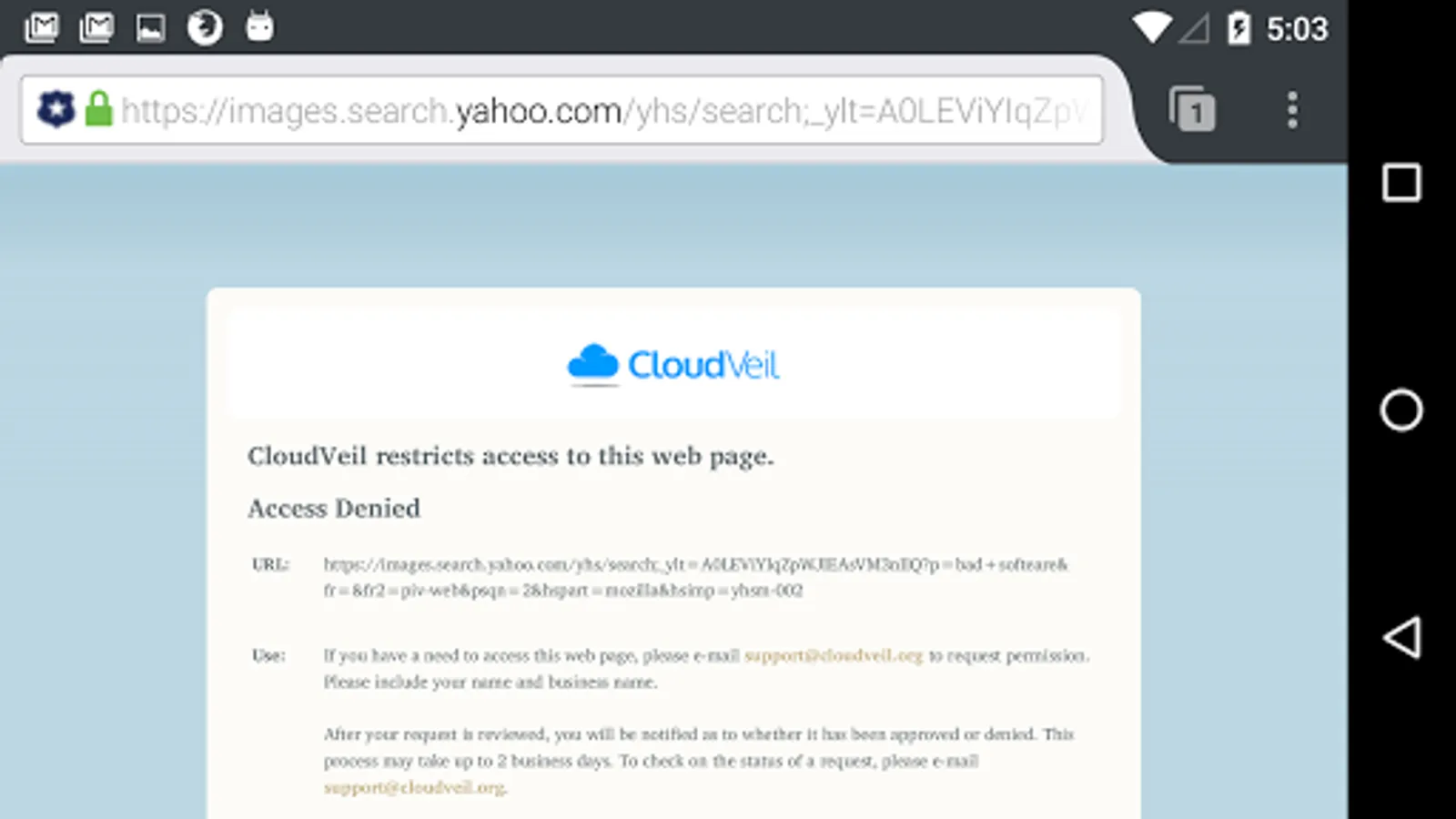
Task: Tap the blocked URL text in Access Denied
Action: pyautogui.click(x=695, y=577)
